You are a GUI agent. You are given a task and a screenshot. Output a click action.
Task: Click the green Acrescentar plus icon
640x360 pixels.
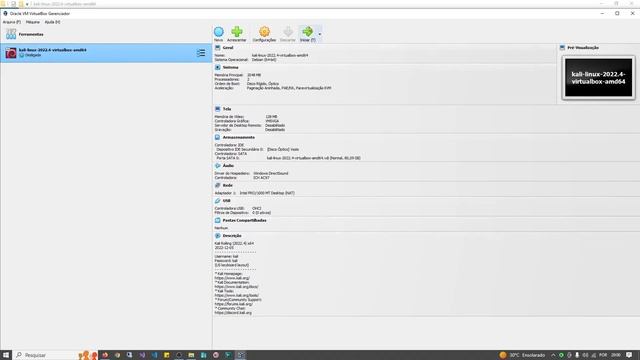coord(237,32)
